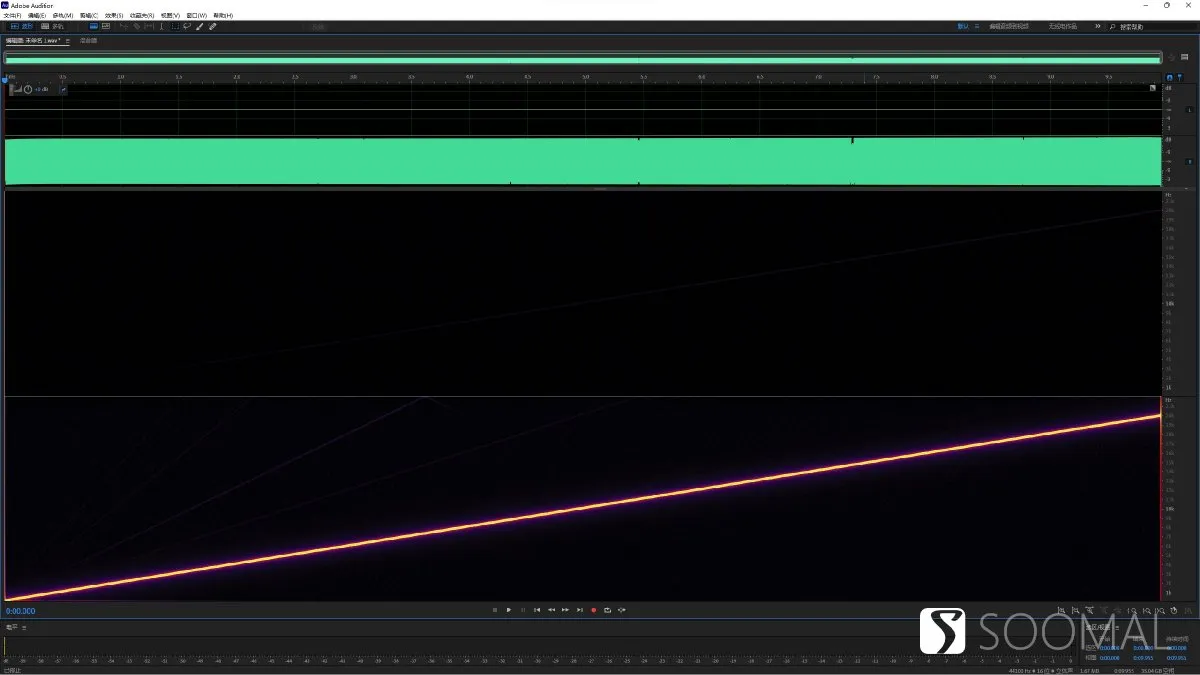Screen dimensions: 1200x675
Task: Select the edit audio to video workspace
Action: (1009, 26)
